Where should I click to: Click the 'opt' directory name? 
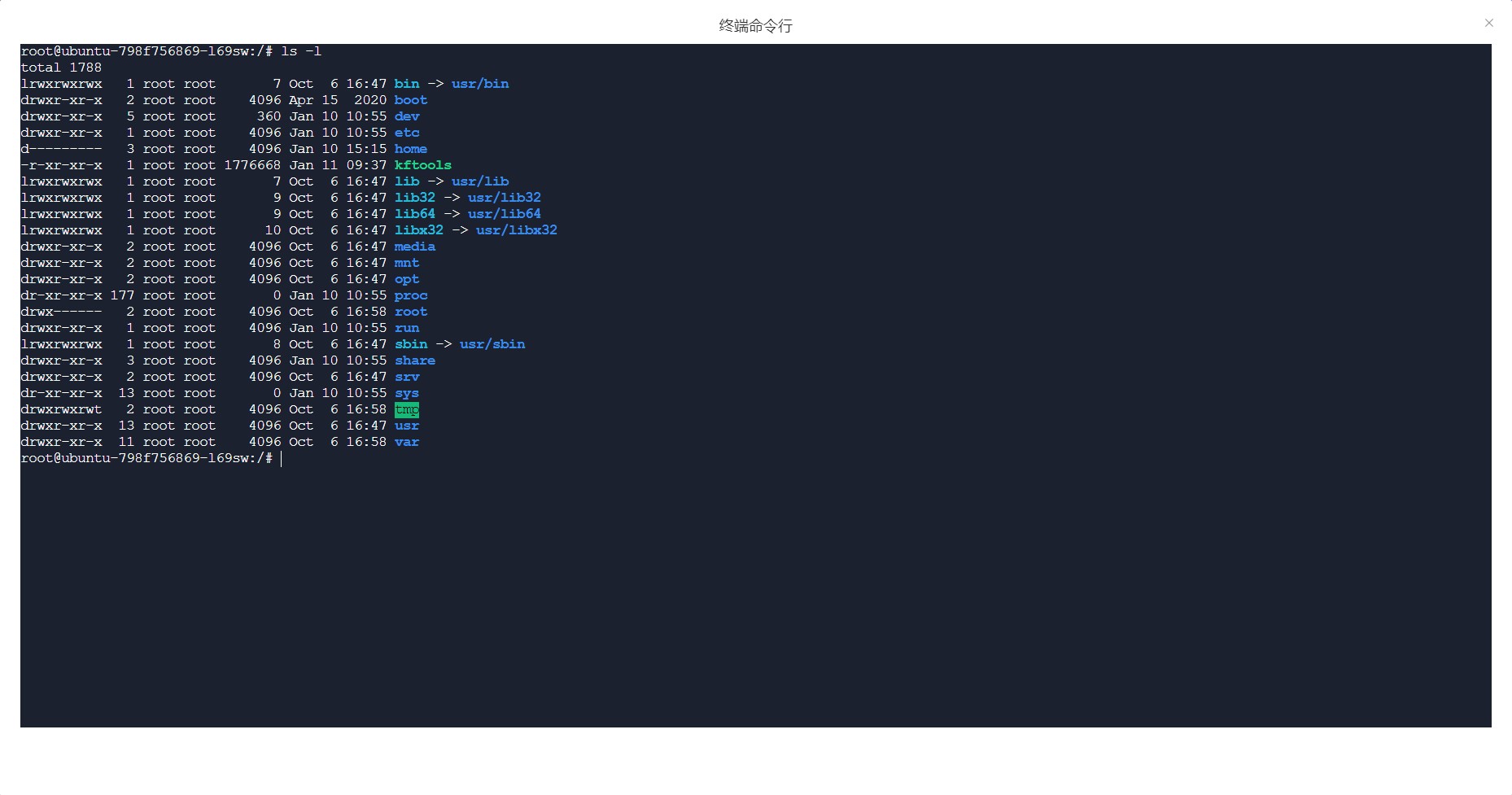coord(407,279)
